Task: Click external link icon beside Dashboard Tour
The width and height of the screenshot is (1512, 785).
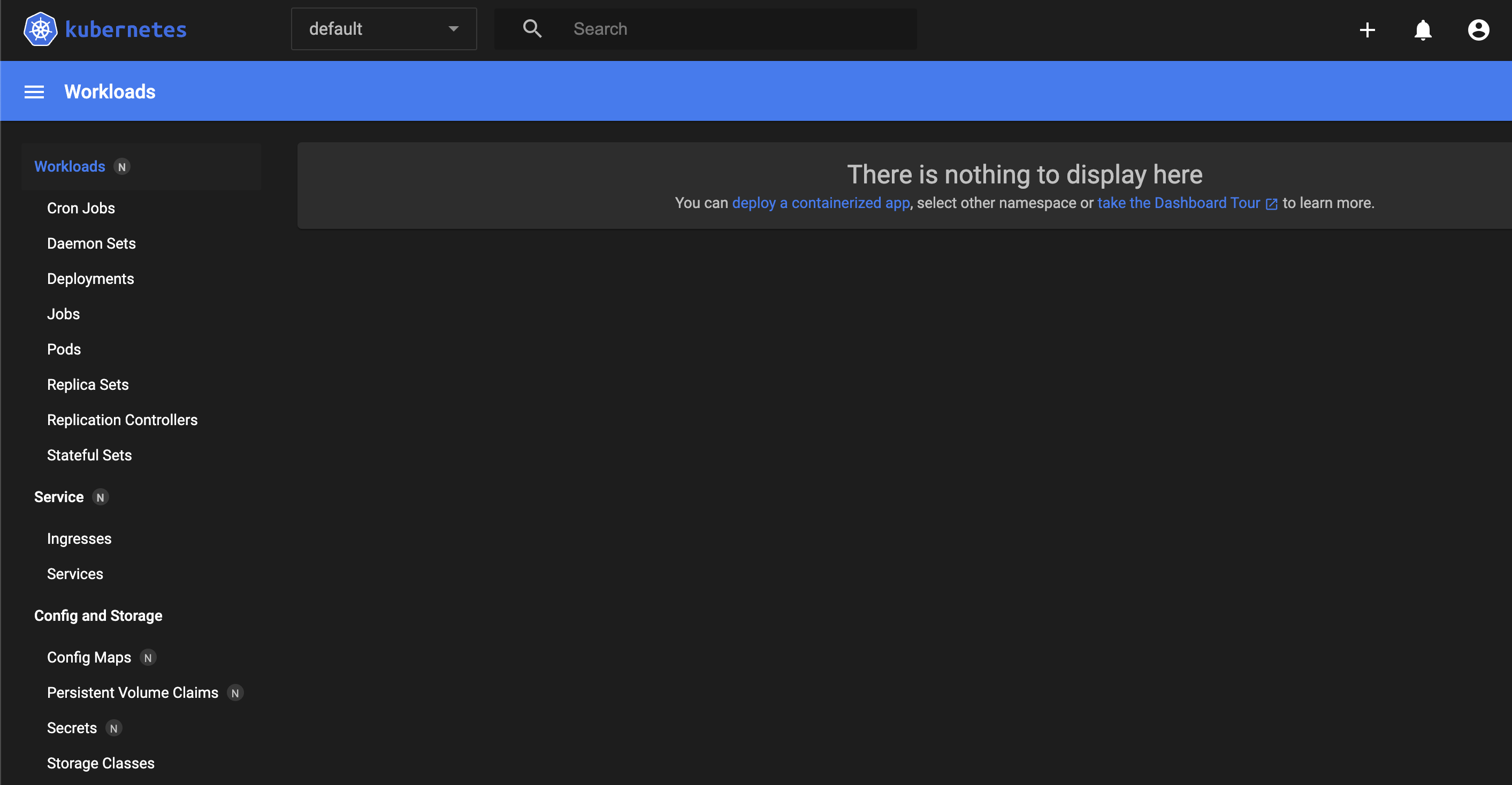Action: click(1271, 204)
